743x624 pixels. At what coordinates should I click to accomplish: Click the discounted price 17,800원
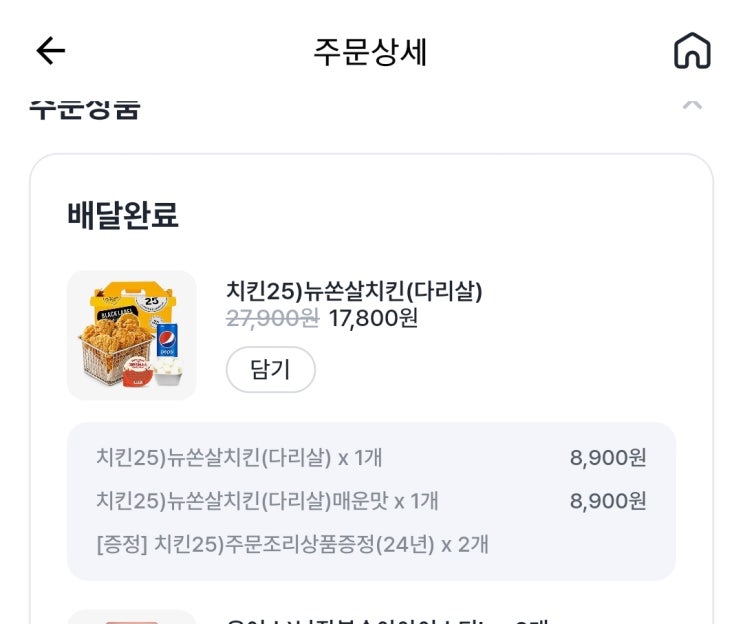pos(373,319)
